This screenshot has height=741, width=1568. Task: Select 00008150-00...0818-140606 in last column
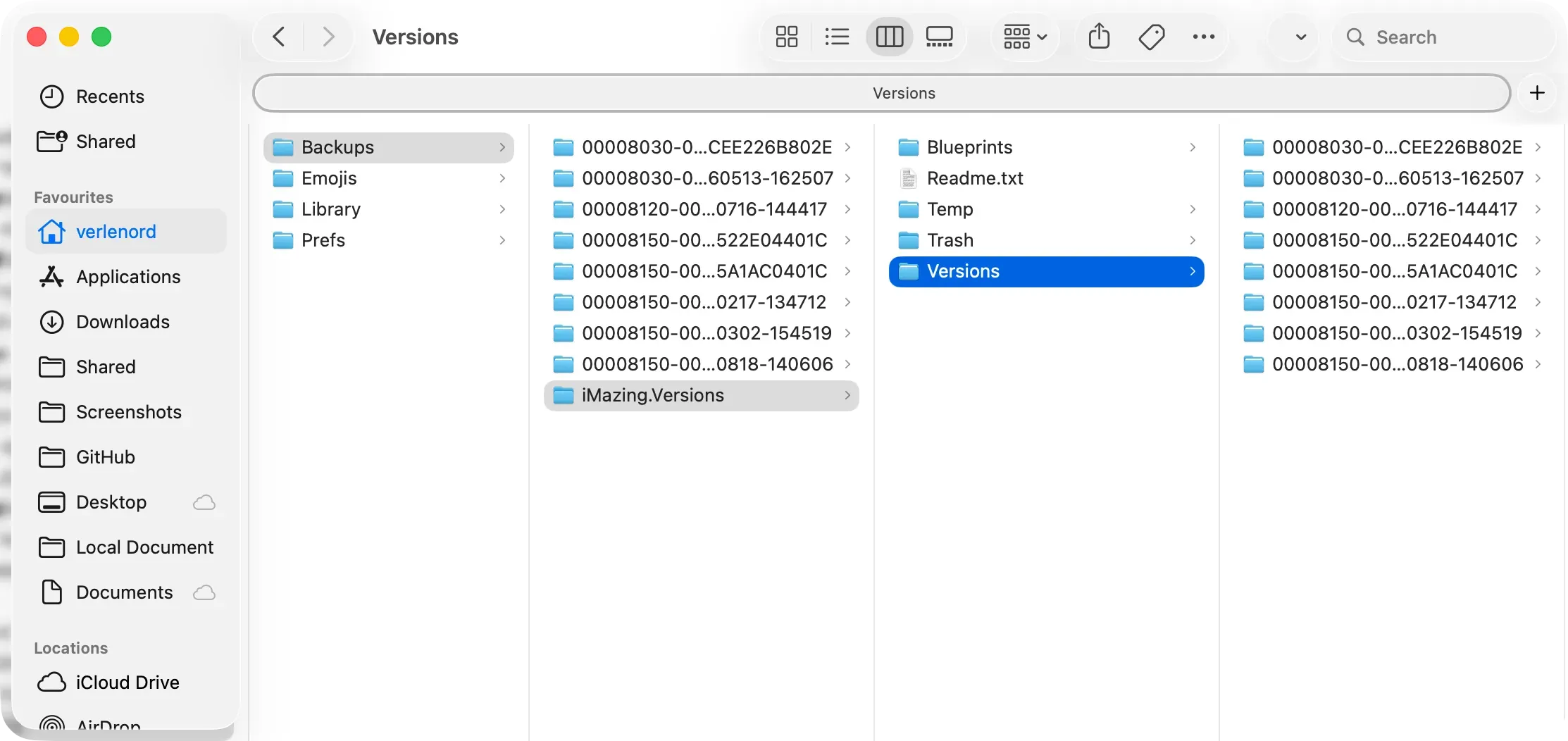point(1392,364)
